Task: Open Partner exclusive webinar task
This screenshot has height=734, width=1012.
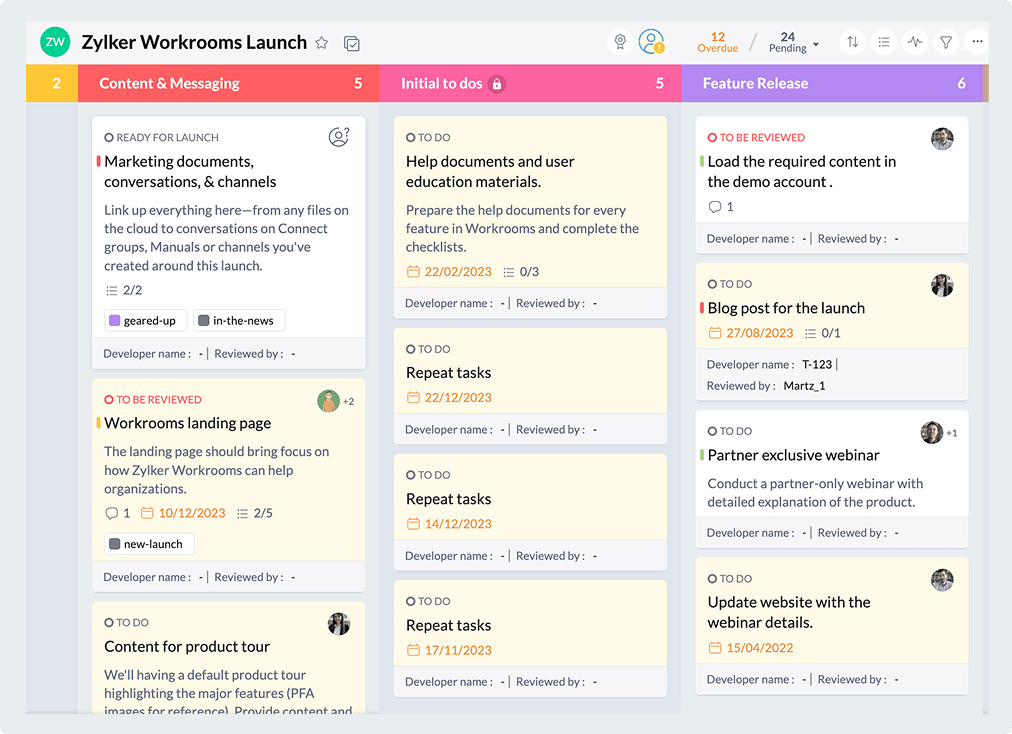Action: click(x=793, y=455)
